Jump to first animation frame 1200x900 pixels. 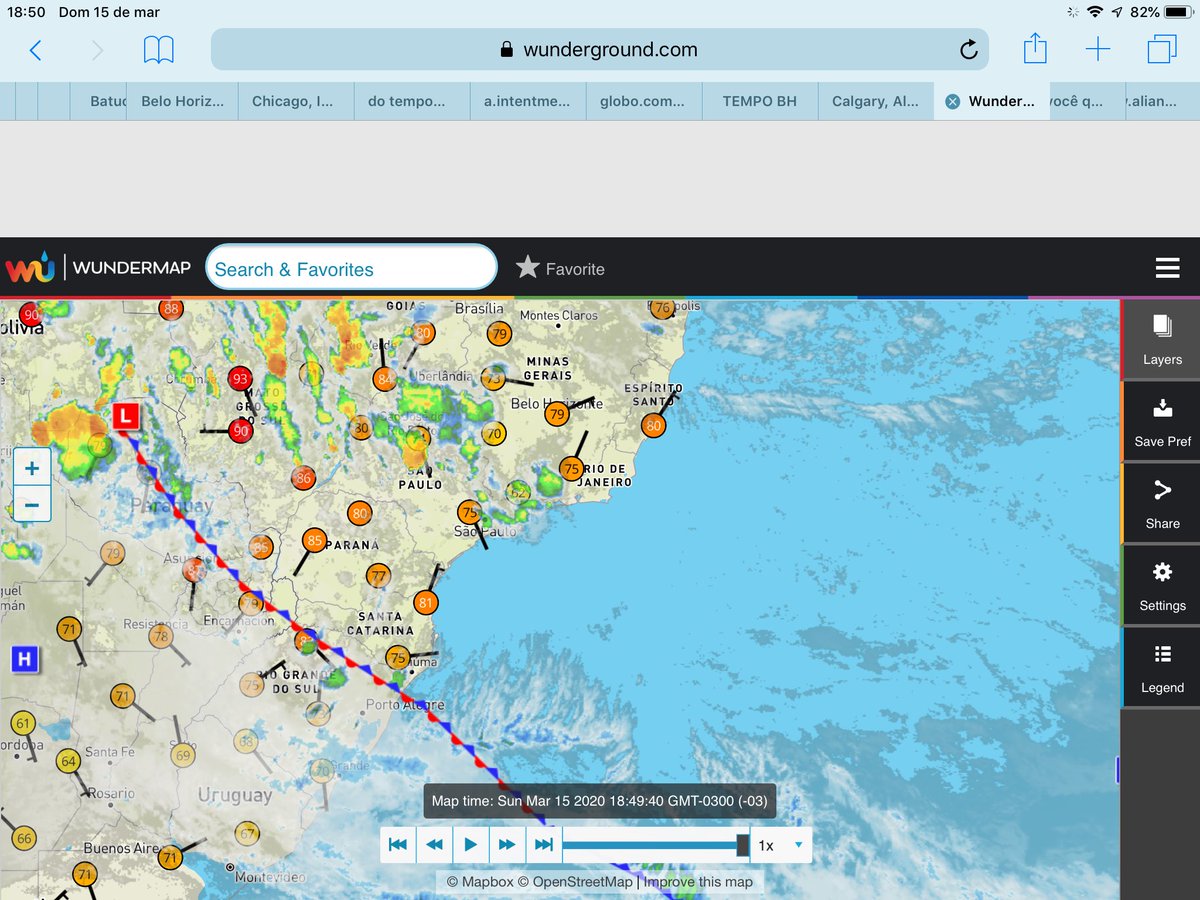pos(398,845)
